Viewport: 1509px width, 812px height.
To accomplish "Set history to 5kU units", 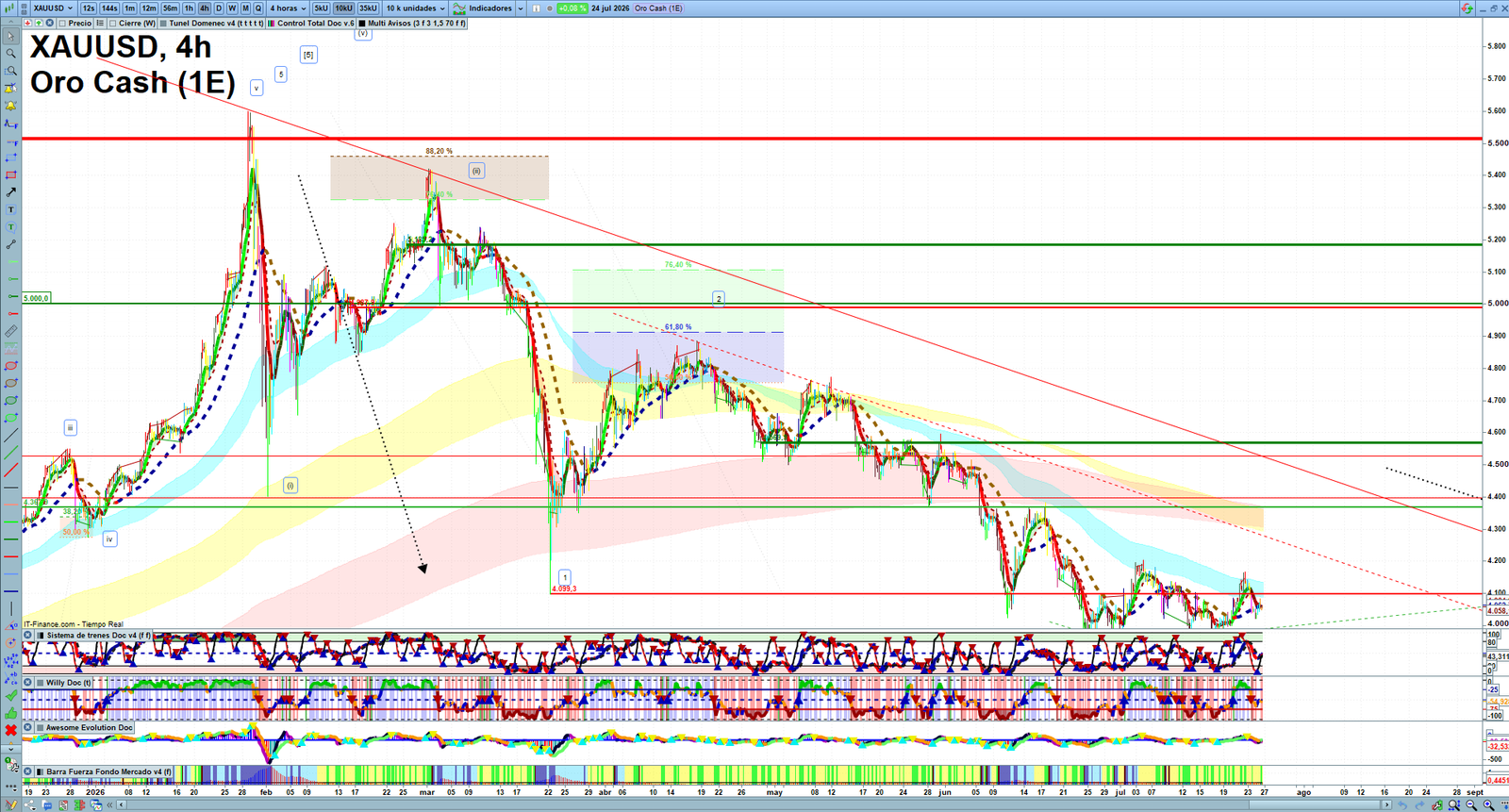I will coord(321,8).
